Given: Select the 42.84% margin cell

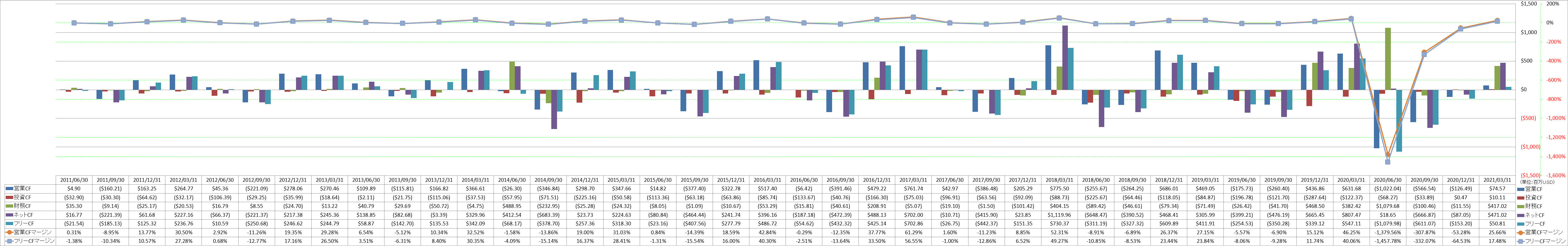Looking at the screenshot, I should click(x=767, y=232).
